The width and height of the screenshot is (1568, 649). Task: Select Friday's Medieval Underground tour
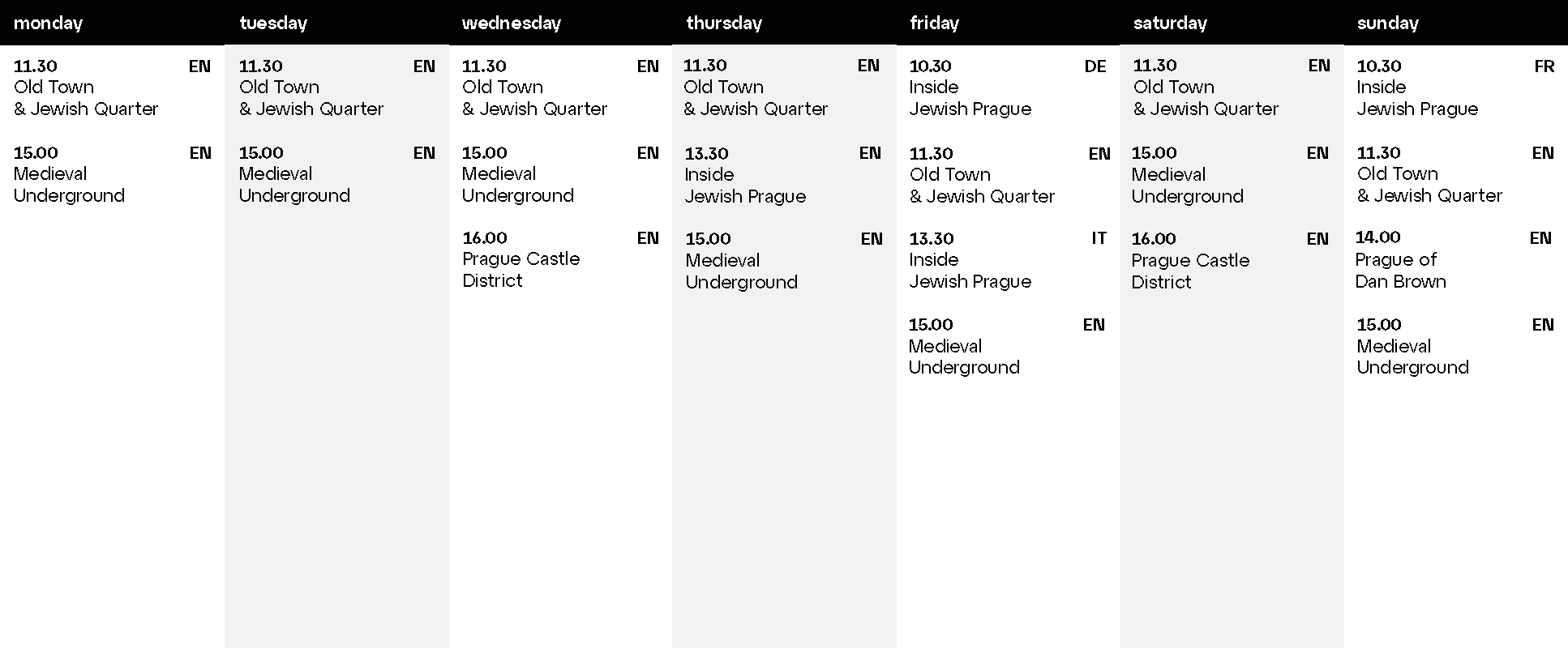tap(964, 357)
